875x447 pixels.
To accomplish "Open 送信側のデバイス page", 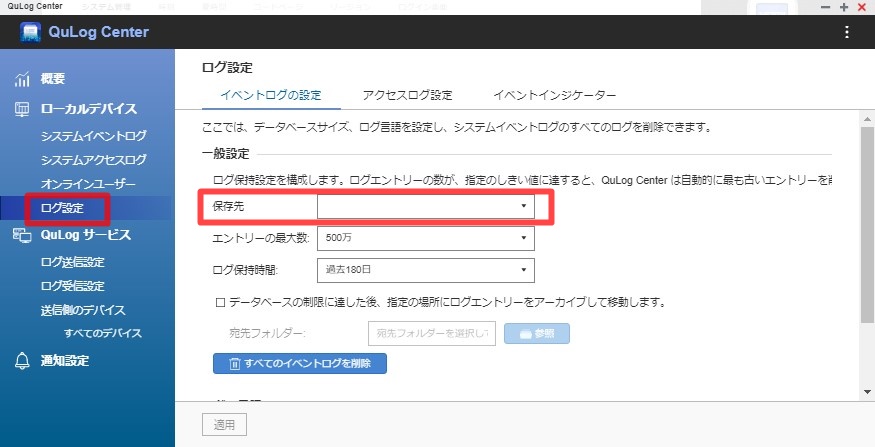I will (x=83, y=310).
